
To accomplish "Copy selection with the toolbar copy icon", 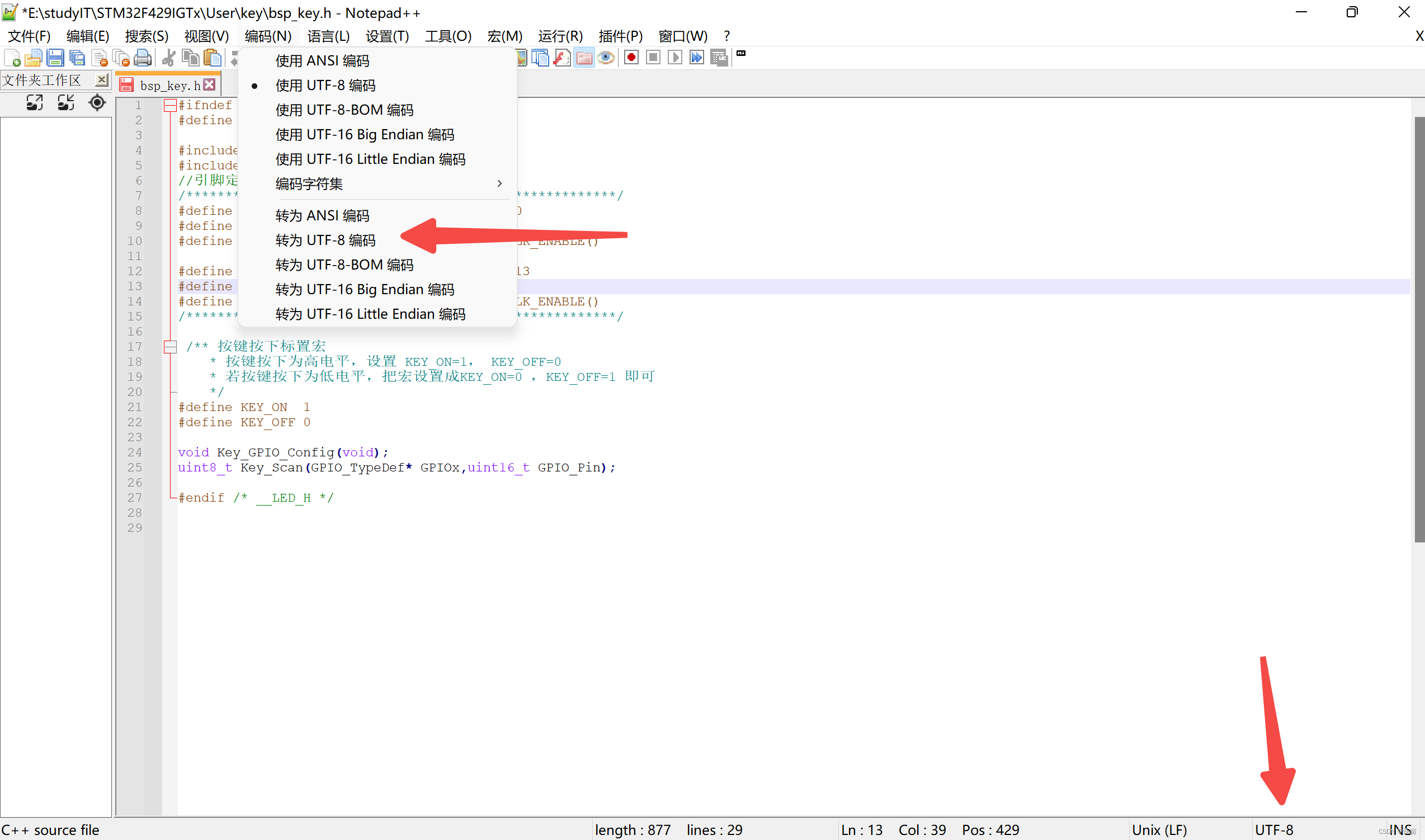I will pos(190,58).
